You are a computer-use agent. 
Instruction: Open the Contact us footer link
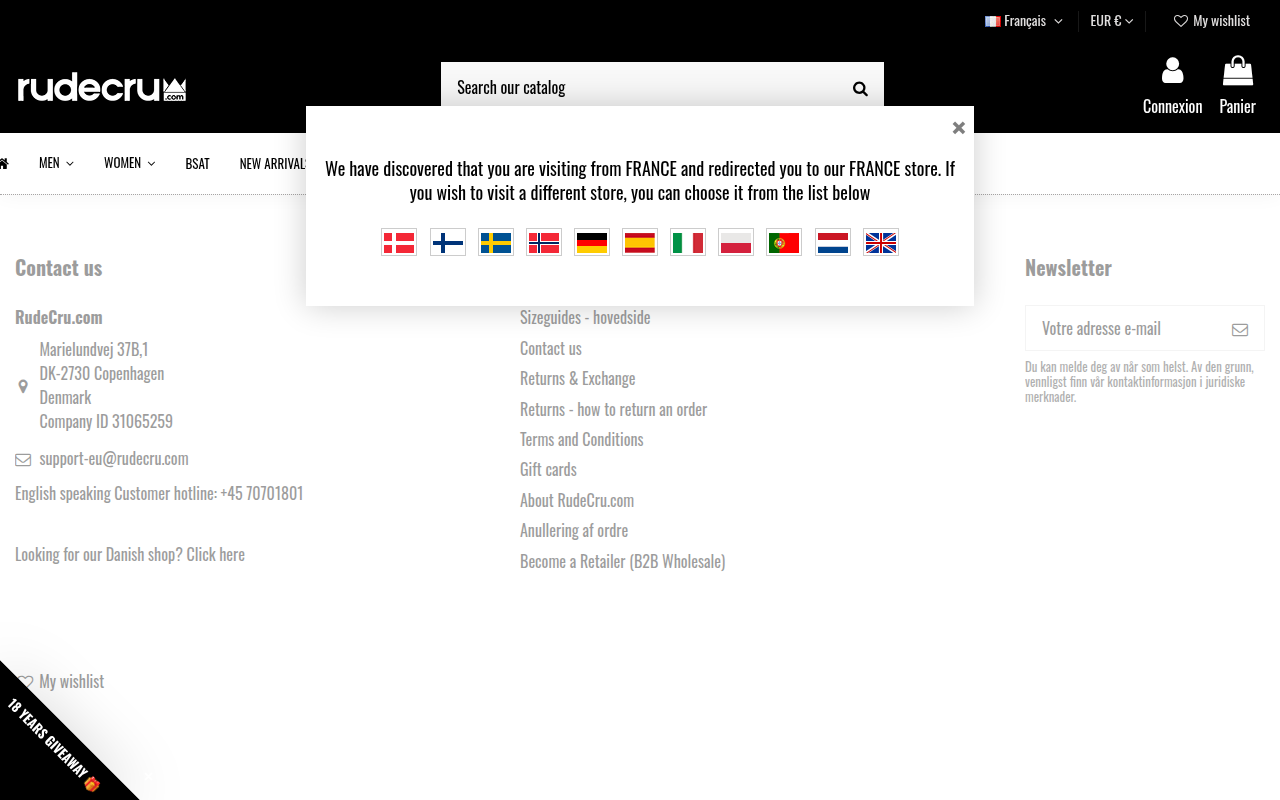click(551, 349)
